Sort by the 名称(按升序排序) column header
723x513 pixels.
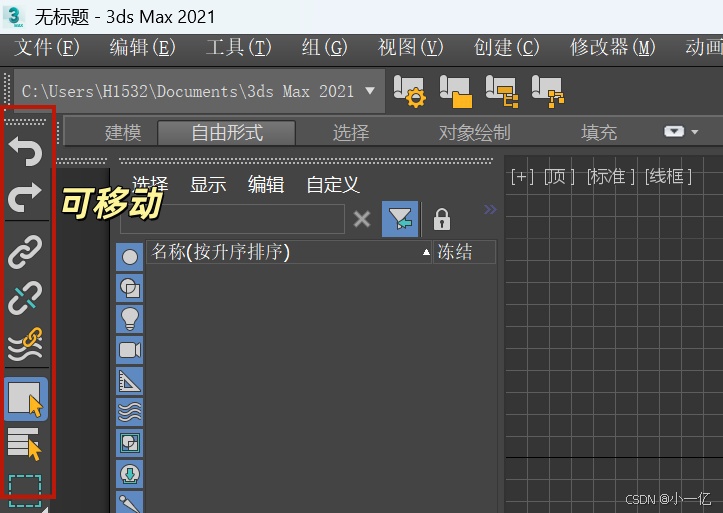(x=289, y=252)
